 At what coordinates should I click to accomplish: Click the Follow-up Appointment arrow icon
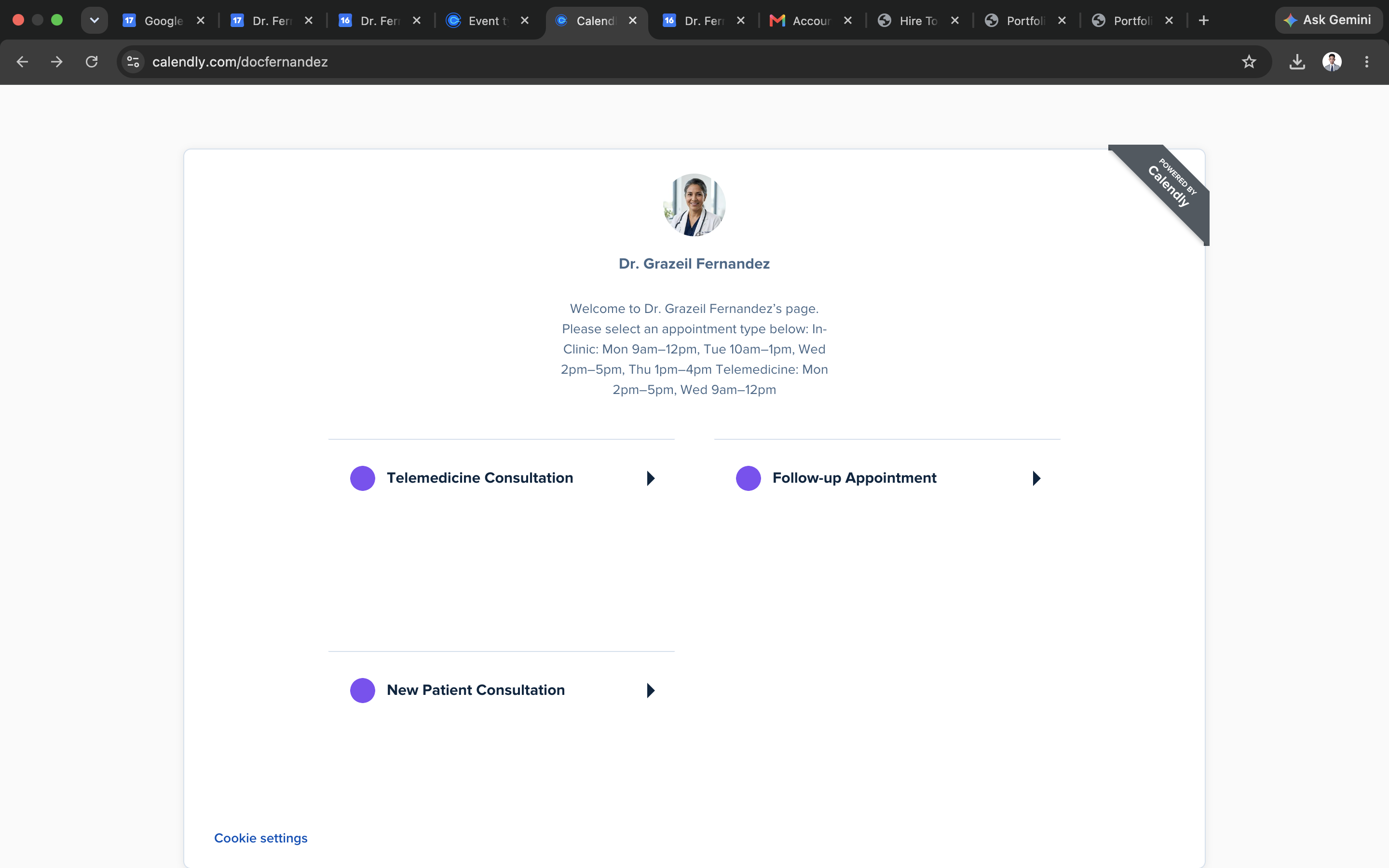pos(1036,478)
